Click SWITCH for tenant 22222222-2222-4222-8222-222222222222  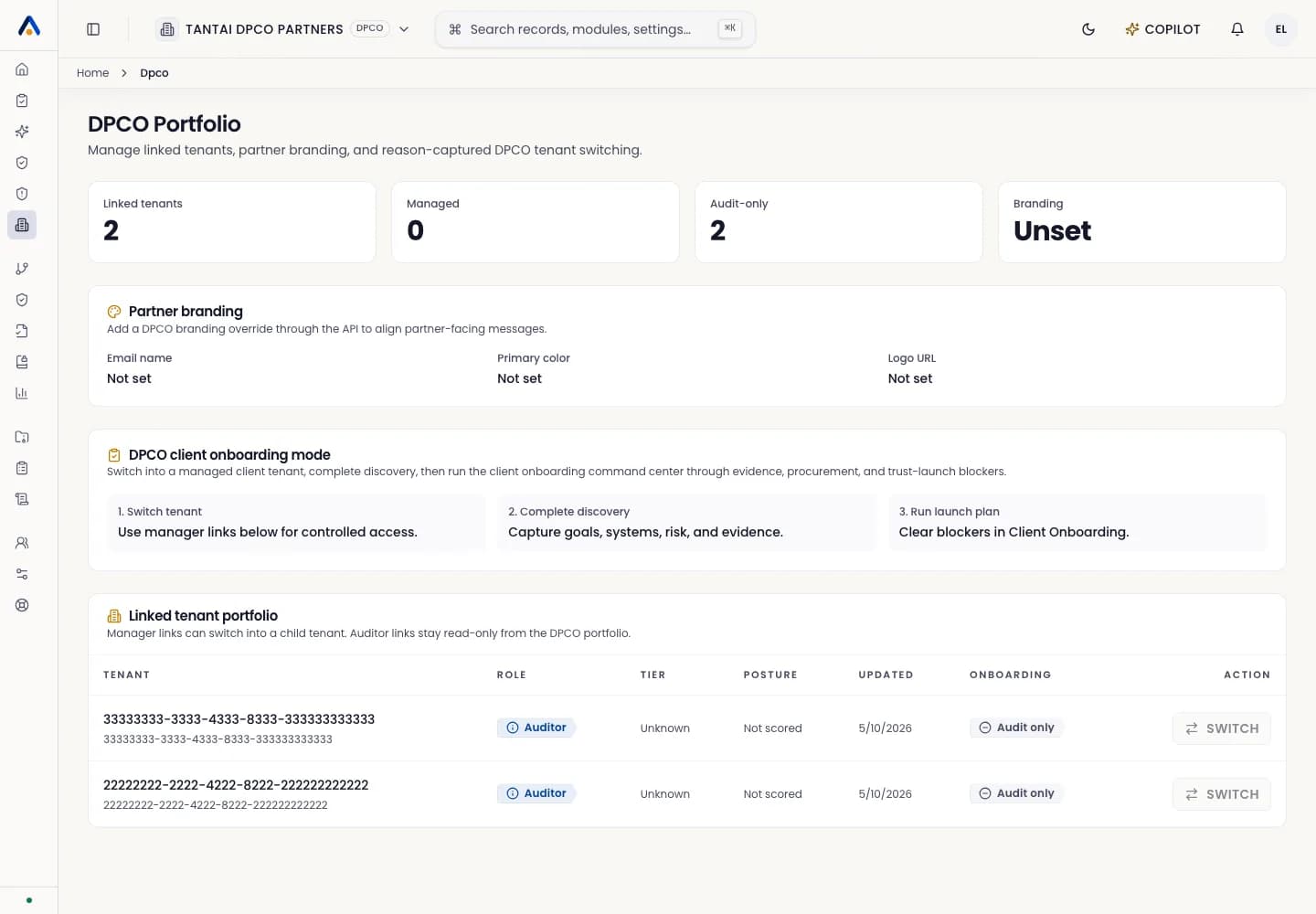point(1221,794)
